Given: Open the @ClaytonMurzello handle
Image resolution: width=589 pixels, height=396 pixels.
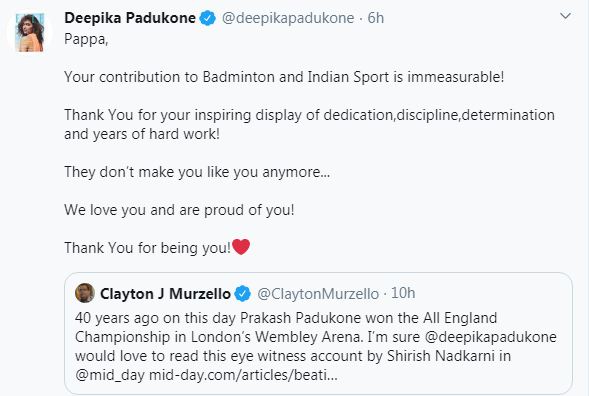Looking at the screenshot, I should (x=318, y=294).
